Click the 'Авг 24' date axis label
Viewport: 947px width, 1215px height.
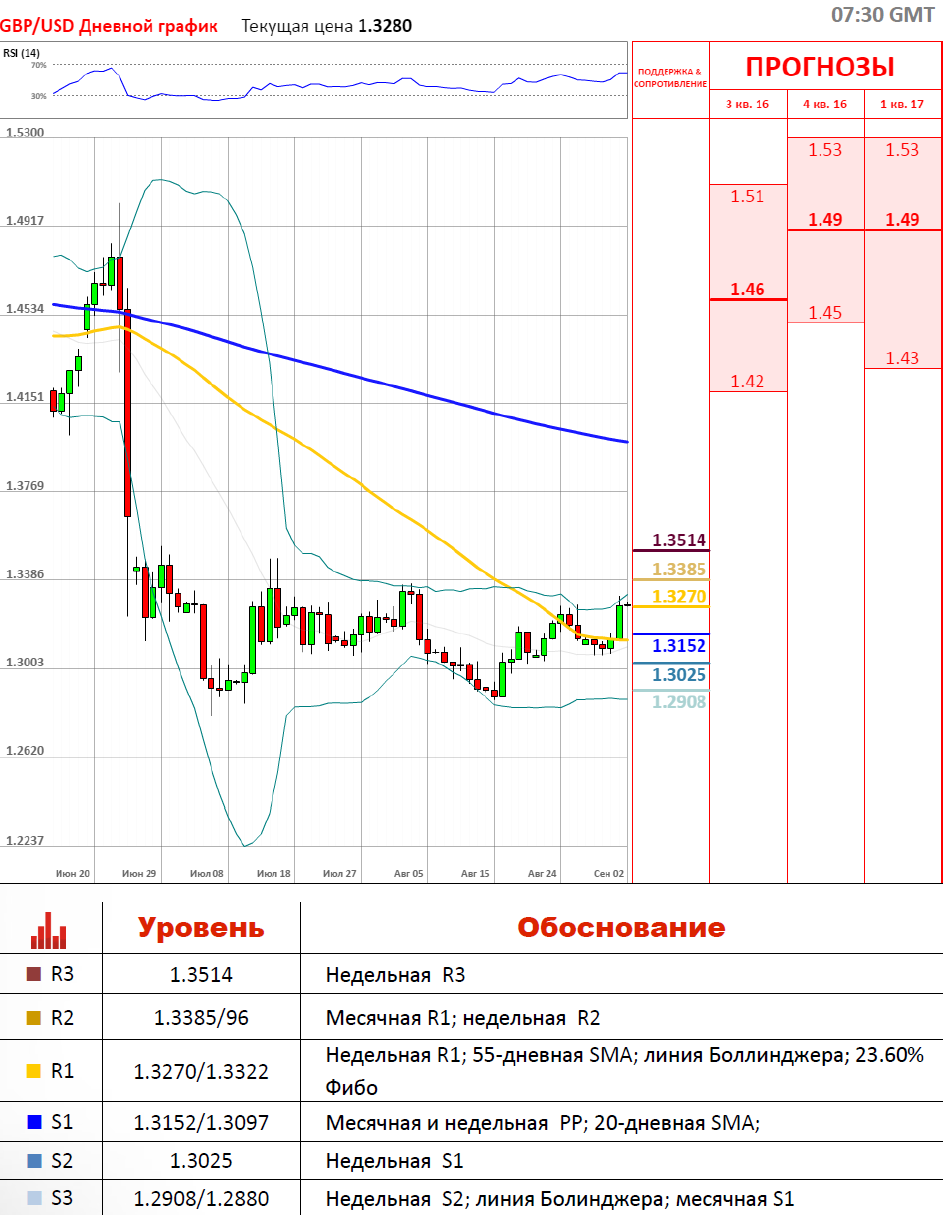click(542, 874)
